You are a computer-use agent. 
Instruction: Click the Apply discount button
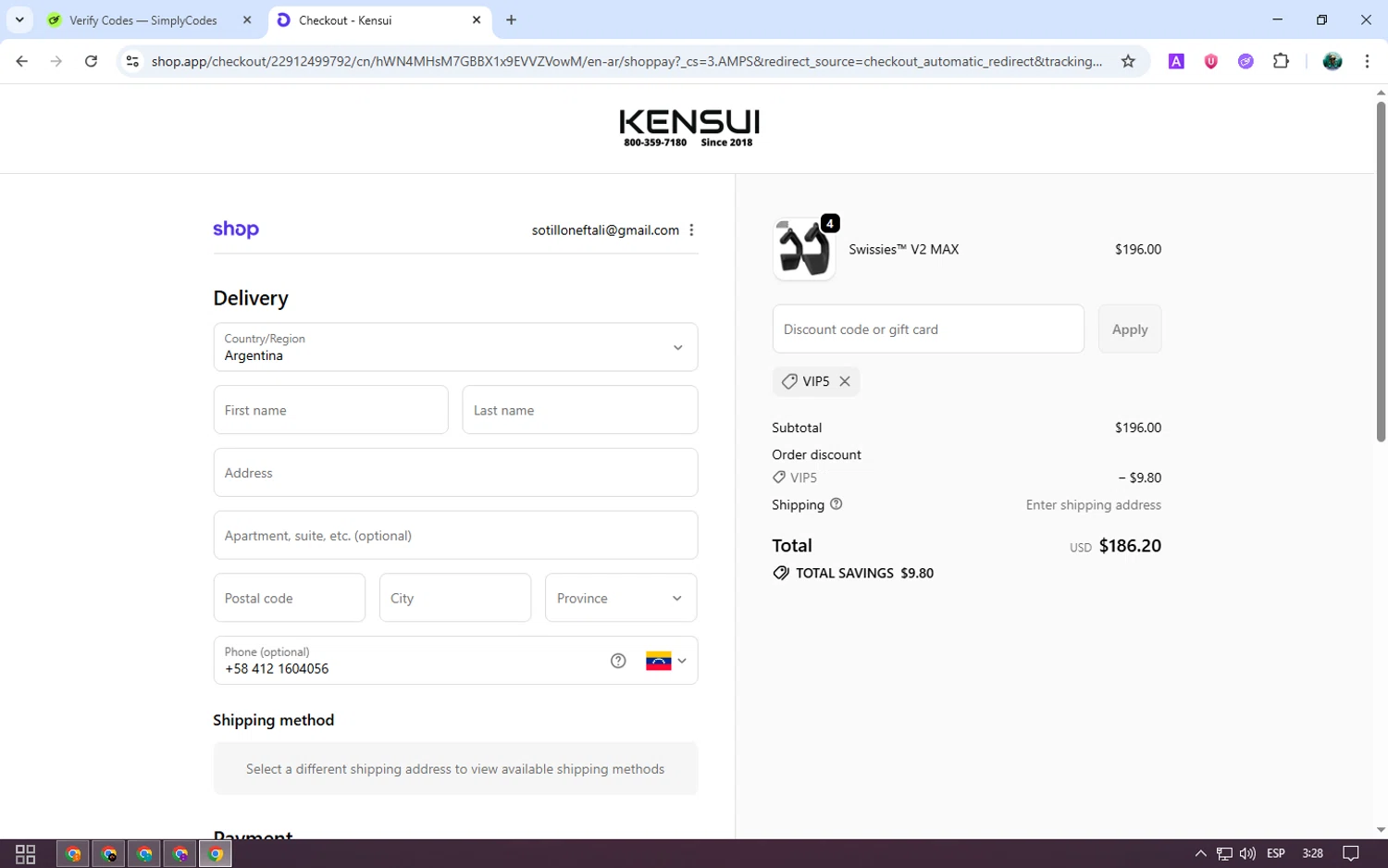(1130, 329)
